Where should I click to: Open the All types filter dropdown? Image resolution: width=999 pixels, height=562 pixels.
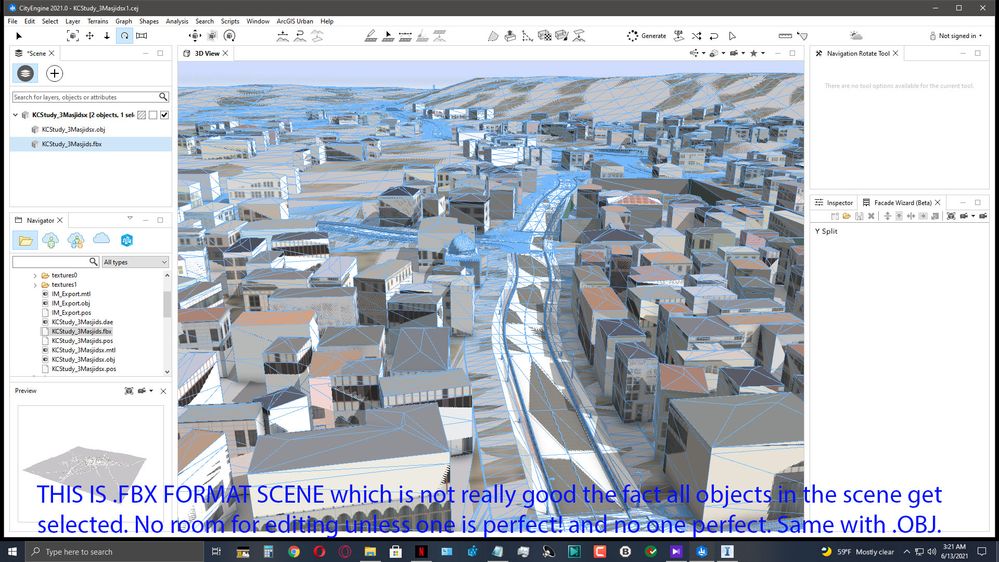point(135,262)
